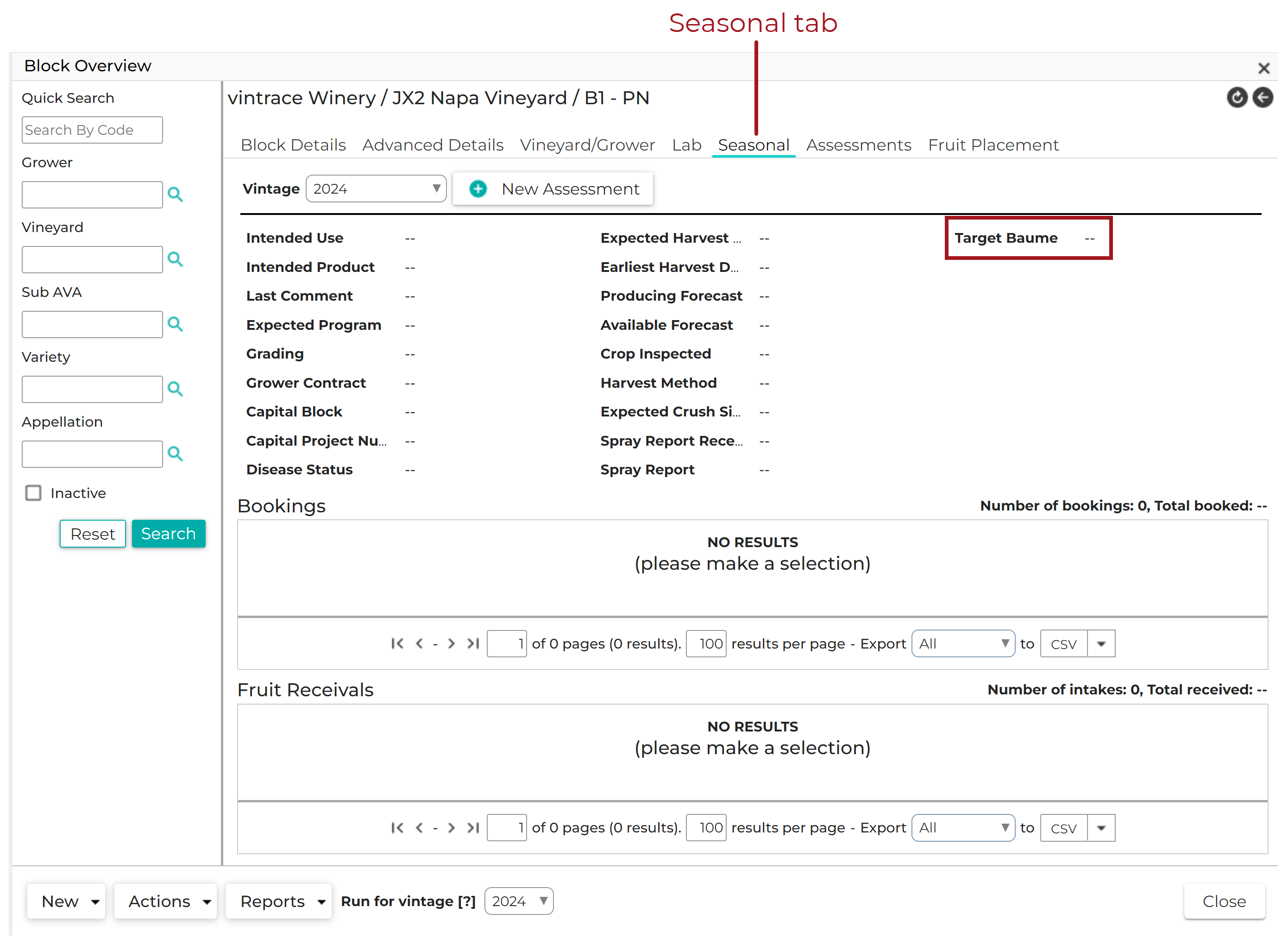Switch to the Block Details tab
The width and height of the screenshot is (1288, 939).
pos(294,145)
